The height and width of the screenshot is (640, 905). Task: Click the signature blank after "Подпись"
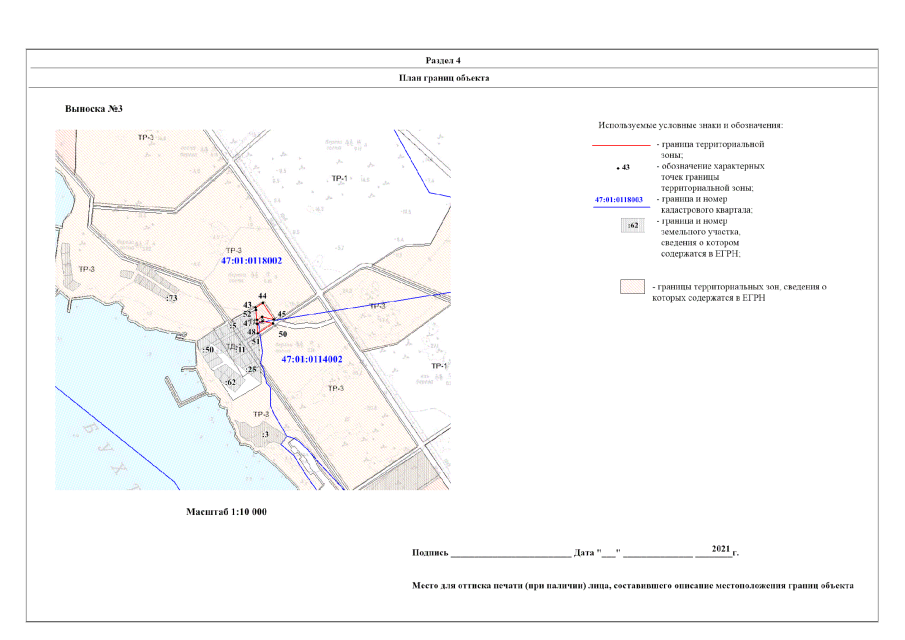point(510,552)
